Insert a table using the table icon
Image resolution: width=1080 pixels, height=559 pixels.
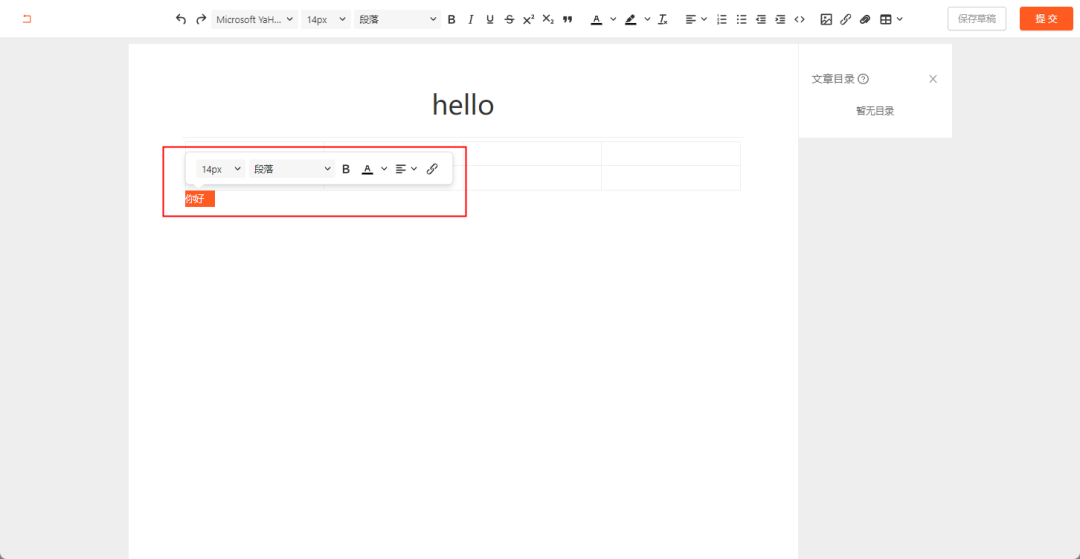click(886, 19)
